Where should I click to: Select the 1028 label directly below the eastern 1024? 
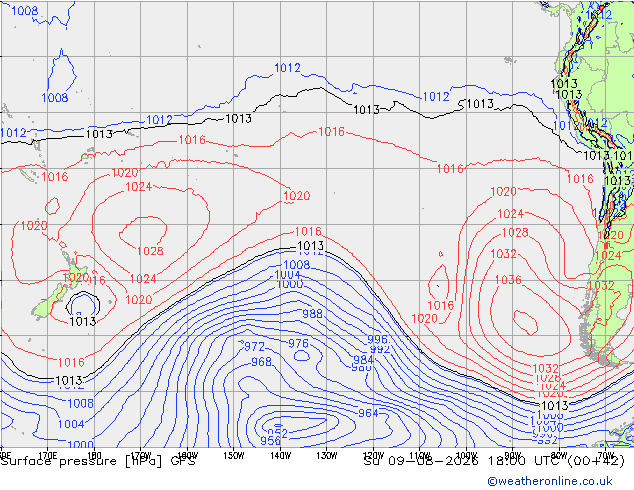point(515,233)
